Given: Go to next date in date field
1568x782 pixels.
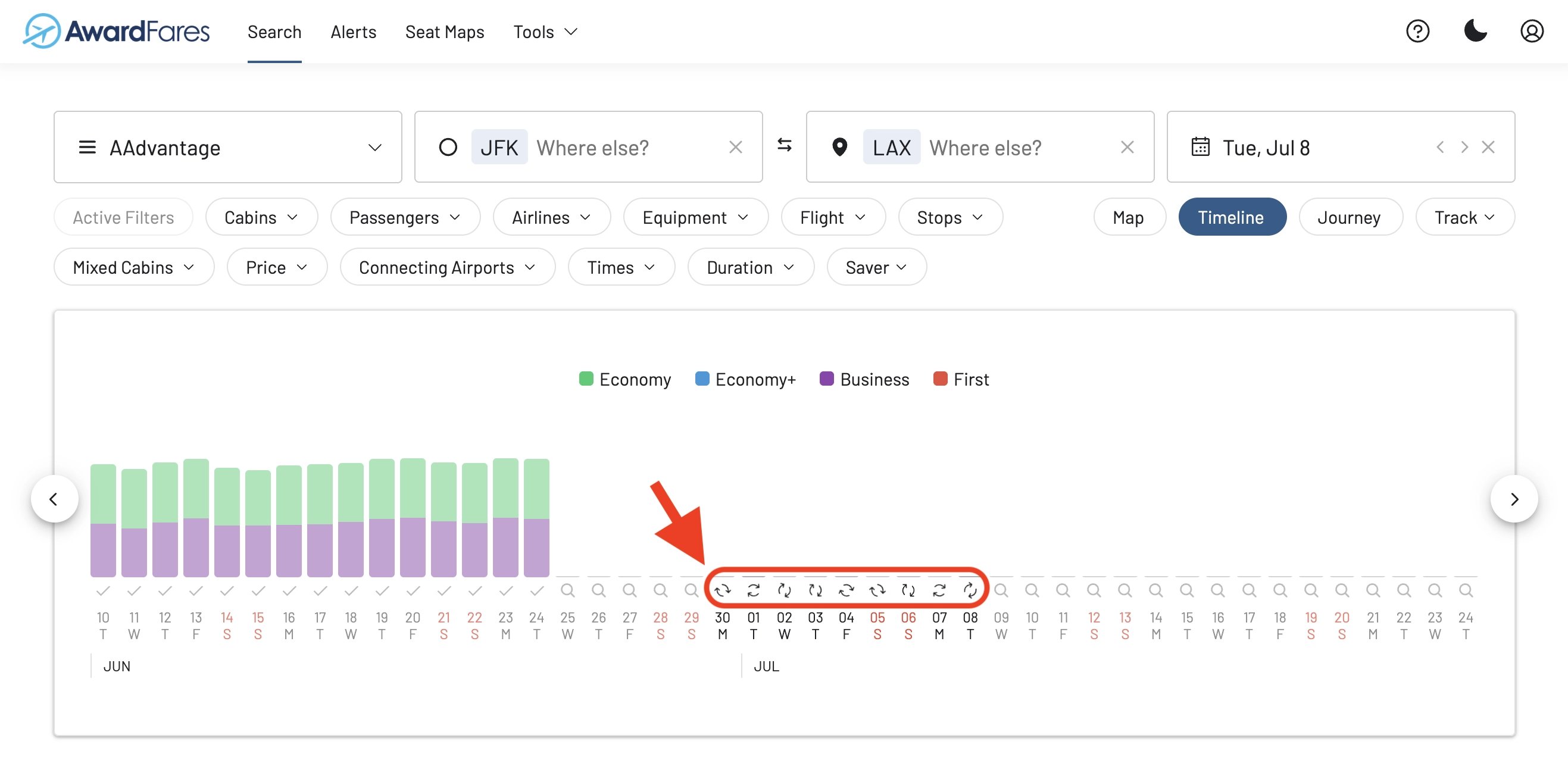Looking at the screenshot, I should pyautogui.click(x=1464, y=146).
